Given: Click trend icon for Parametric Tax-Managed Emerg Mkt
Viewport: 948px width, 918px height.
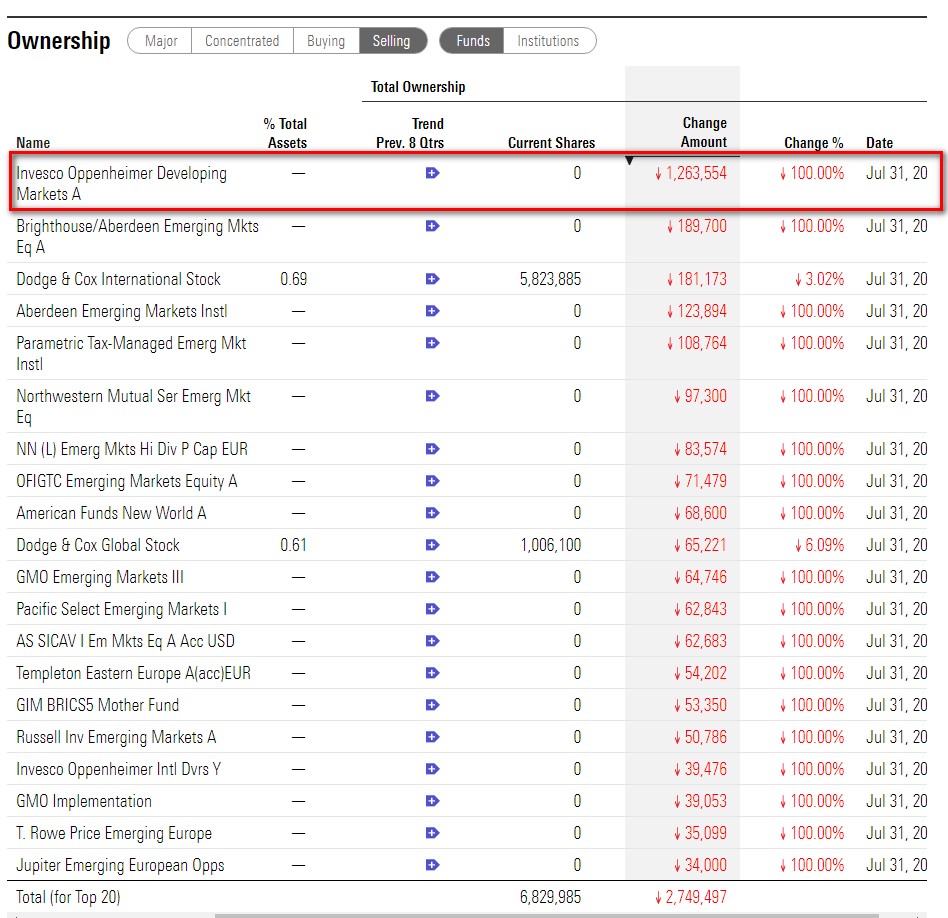Looking at the screenshot, I should pyautogui.click(x=432, y=343).
